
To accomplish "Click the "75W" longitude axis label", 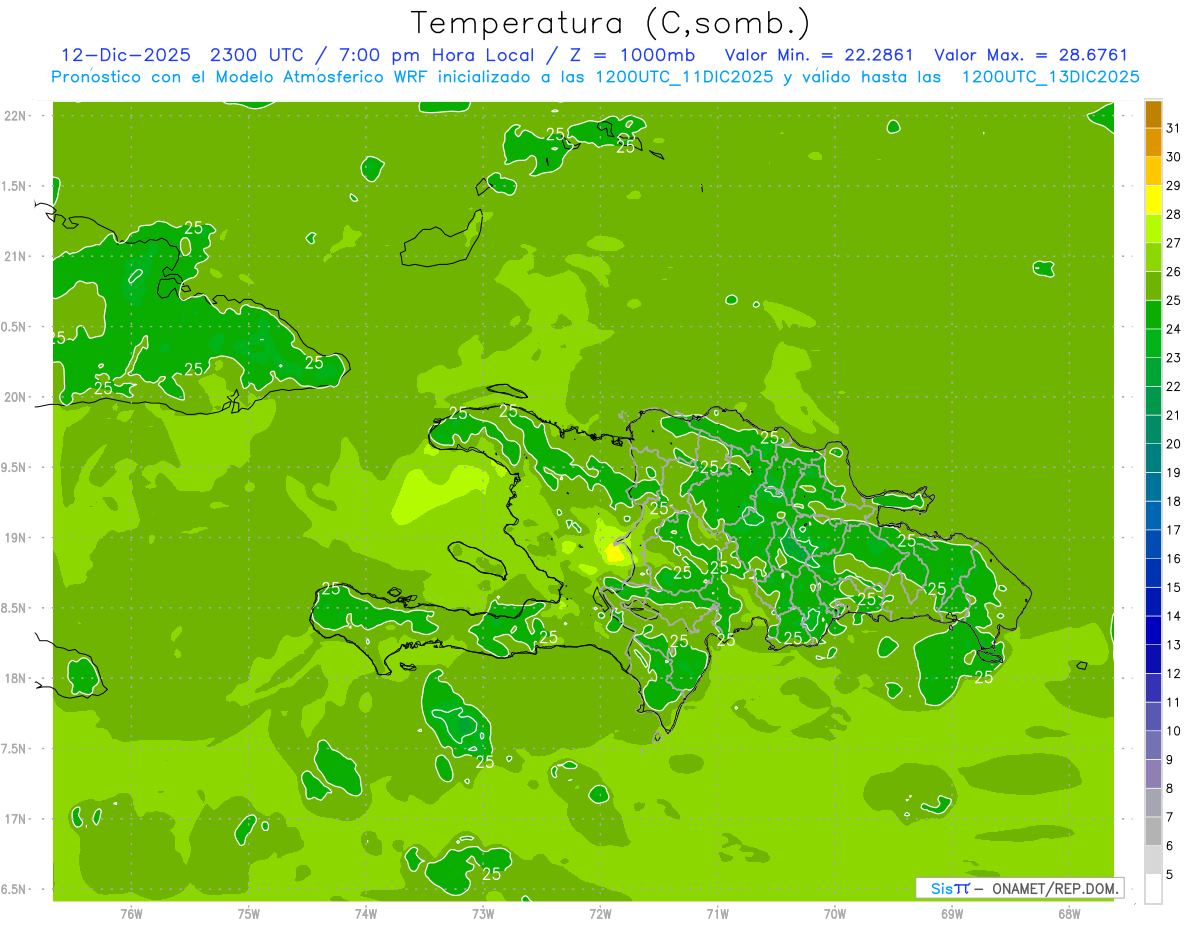I will [249, 913].
